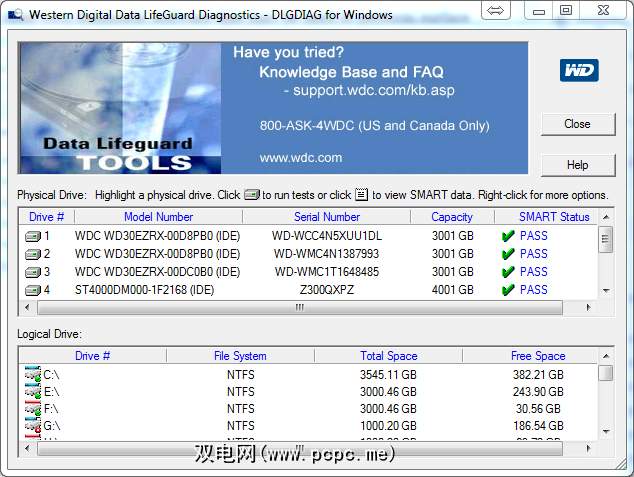Click serial number WD-WMC1T1648485

pyautogui.click(x=327, y=272)
